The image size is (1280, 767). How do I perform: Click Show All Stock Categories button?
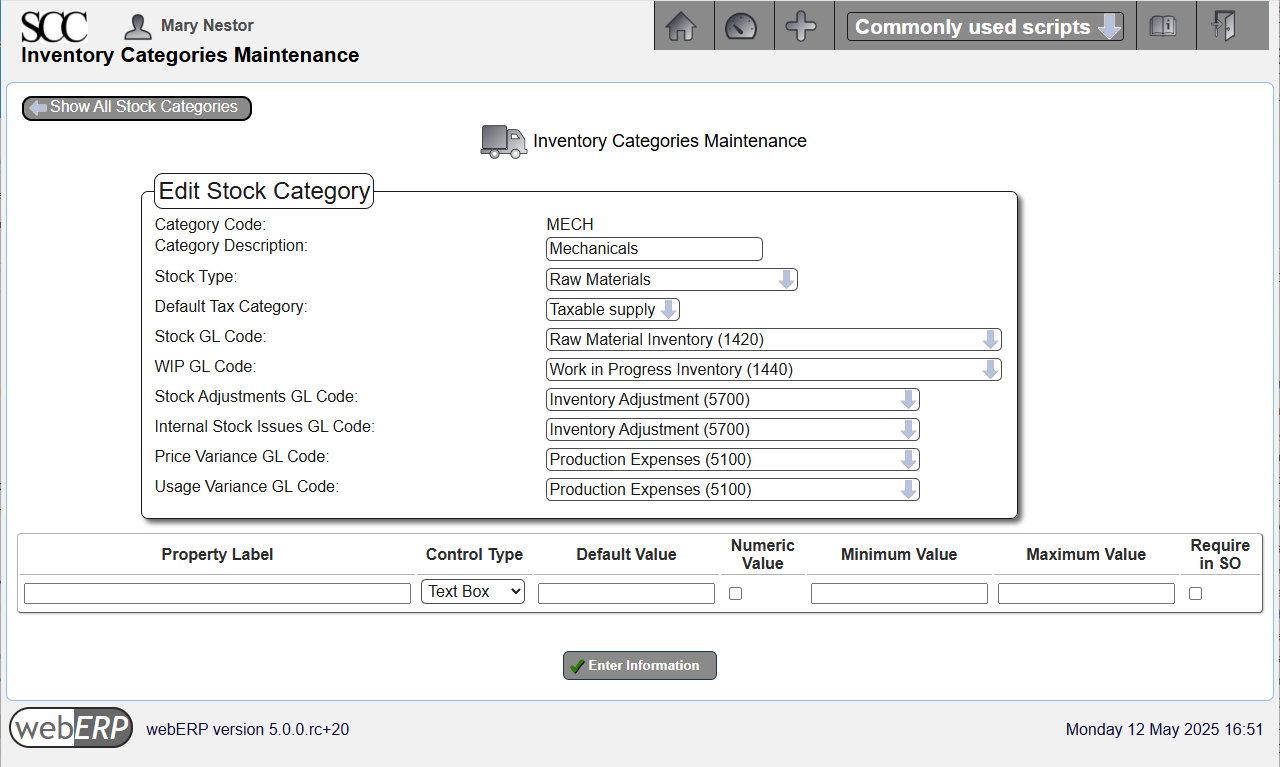(x=137, y=107)
